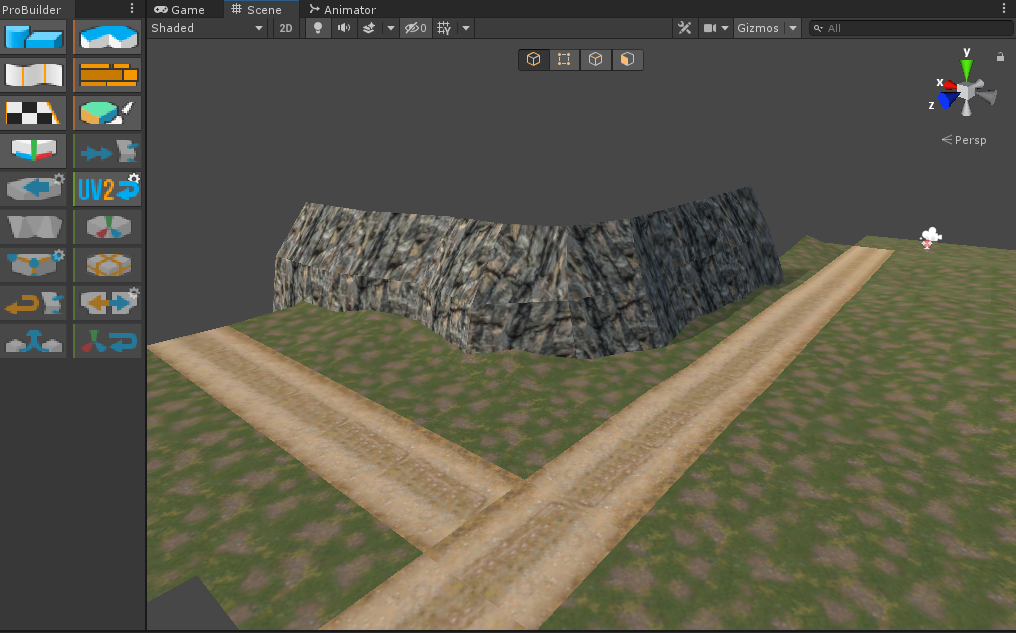This screenshot has width=1016, height=633.
Task: Open the search filter dropdown magnifier
Action: 818,28
